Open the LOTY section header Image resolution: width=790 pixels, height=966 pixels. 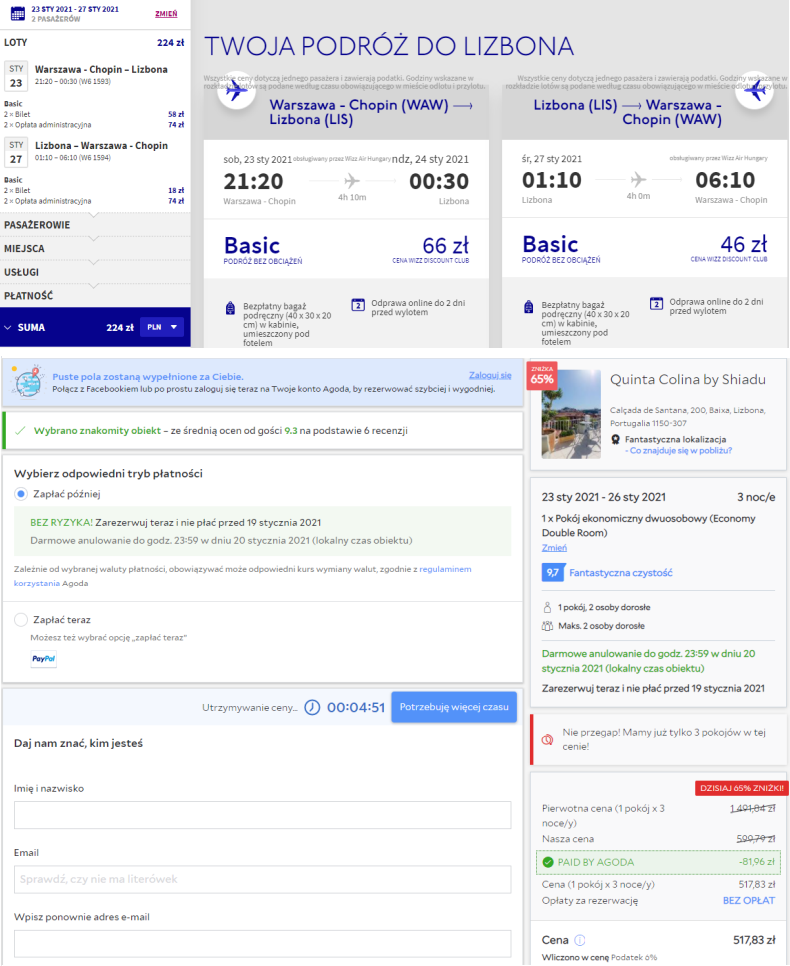[95, 43]
